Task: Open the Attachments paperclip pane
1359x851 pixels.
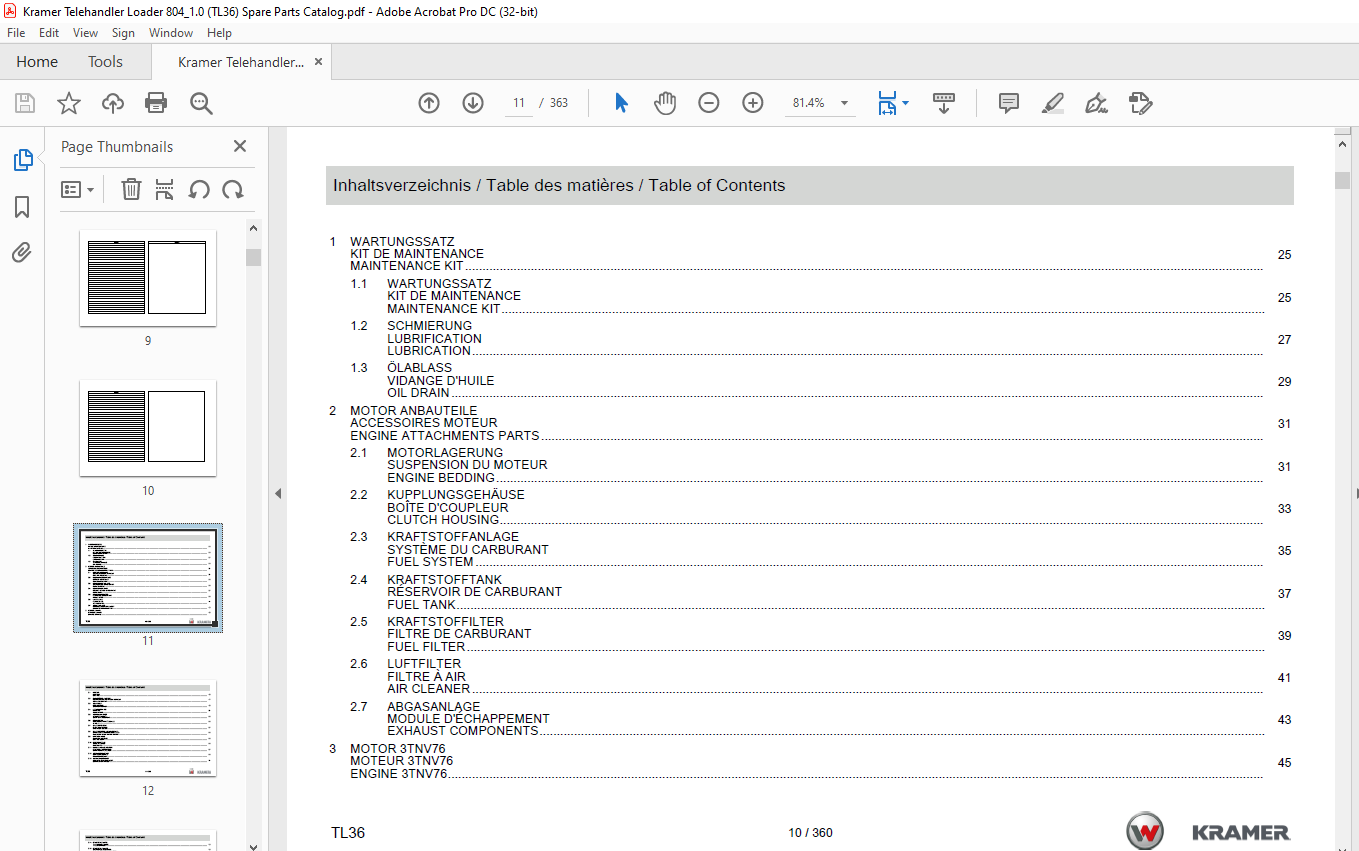Action: click(22, 252)
